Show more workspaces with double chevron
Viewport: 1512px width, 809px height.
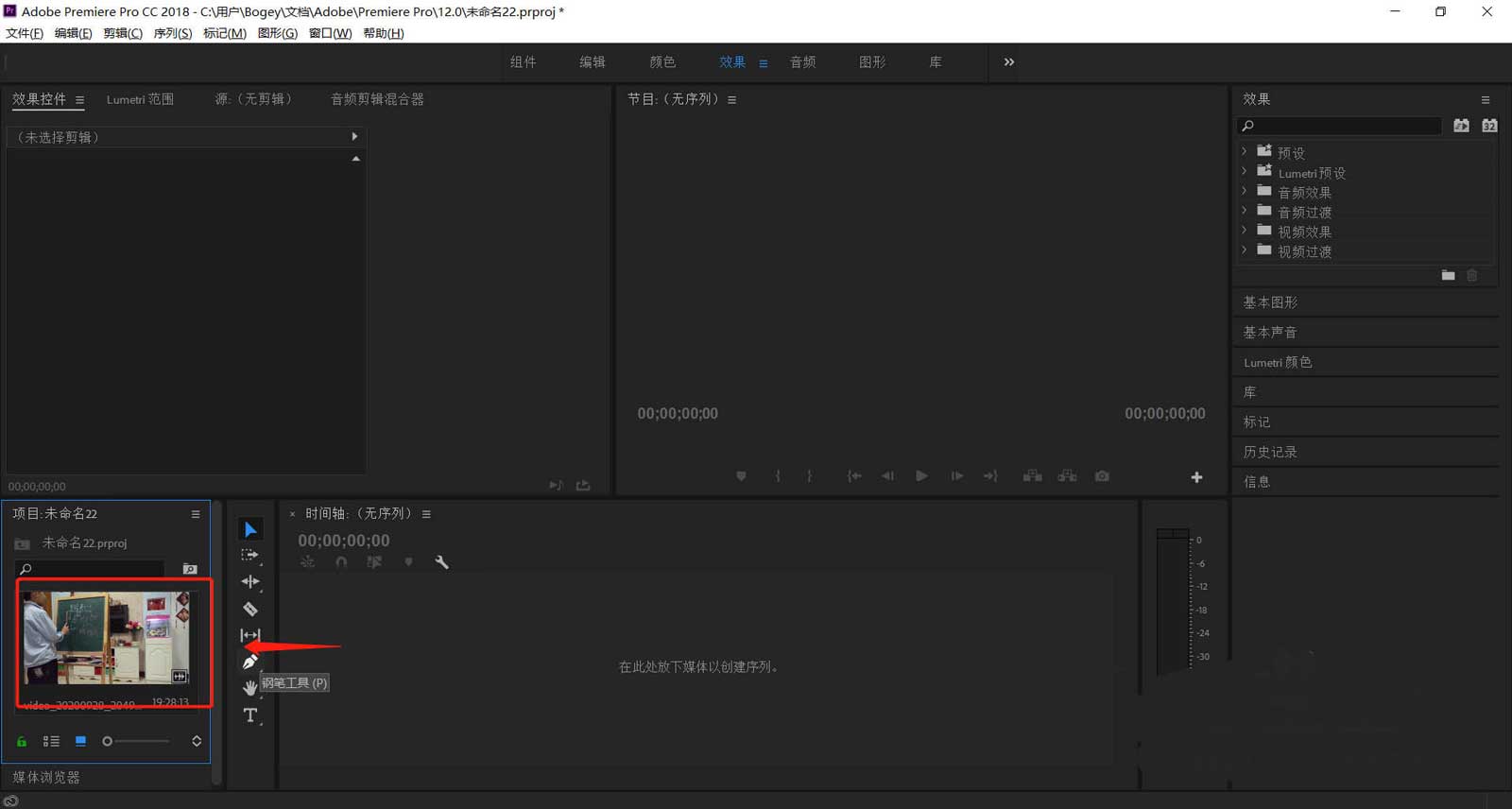[x=1009, y=62]
